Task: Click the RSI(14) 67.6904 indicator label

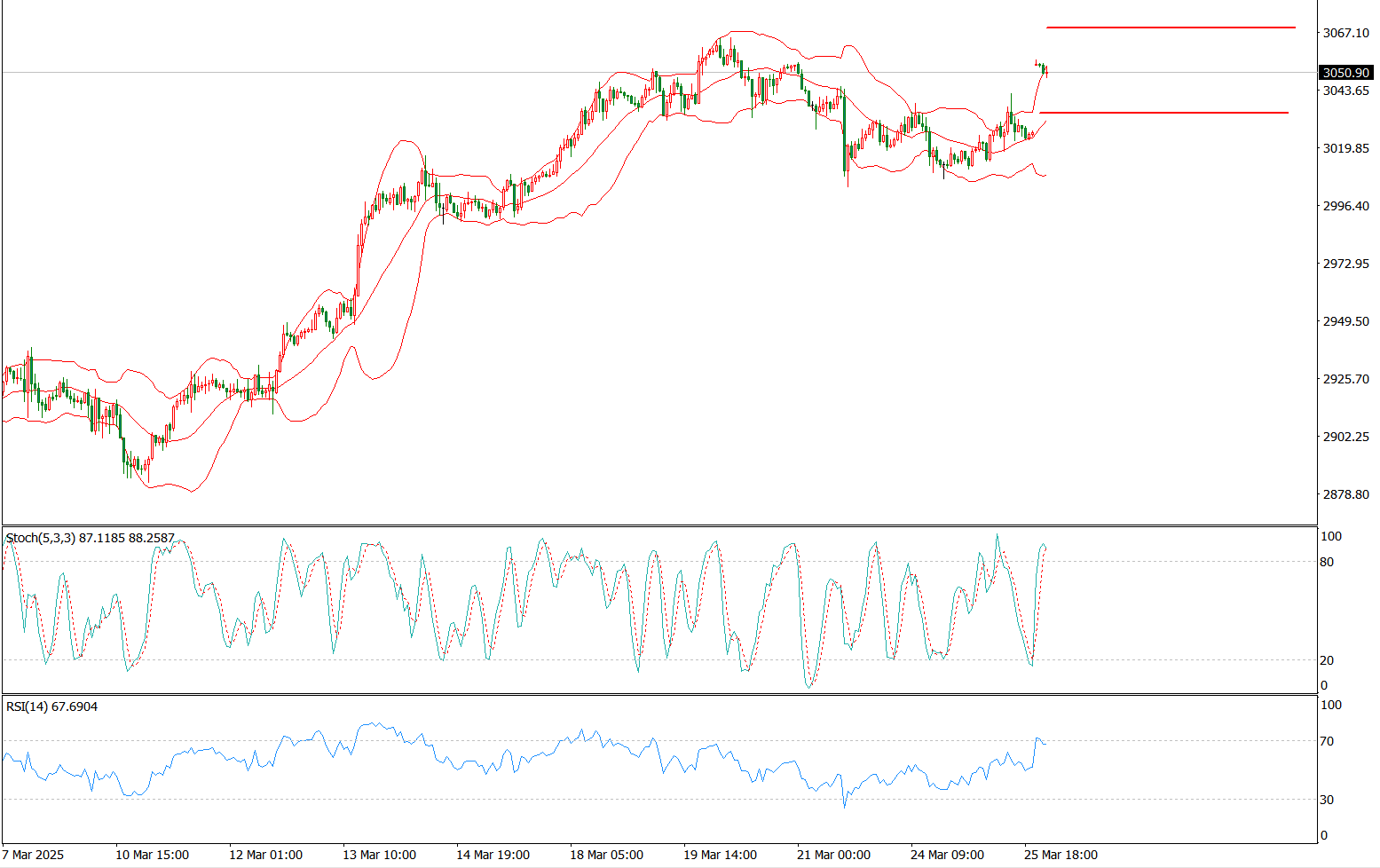Action: tap(52, 706)
